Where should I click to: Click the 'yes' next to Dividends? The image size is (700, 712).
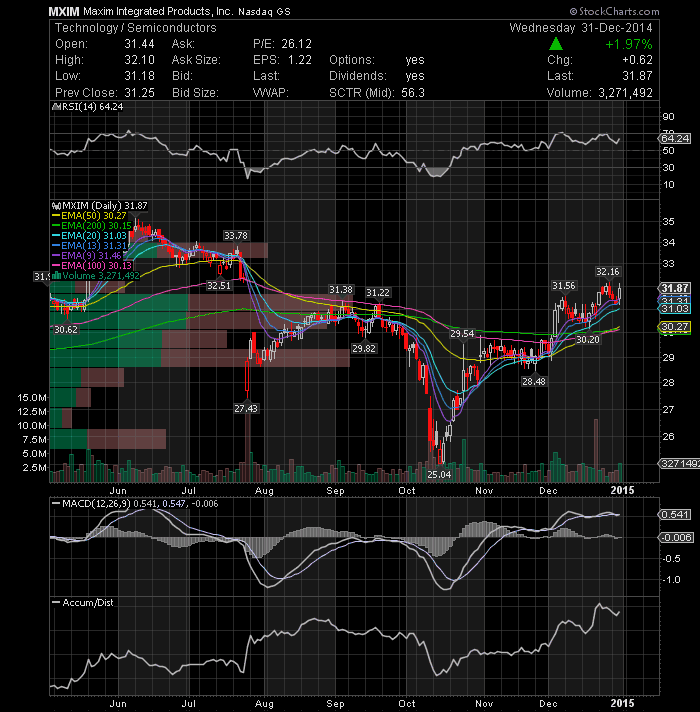click(x=415, y=76)
